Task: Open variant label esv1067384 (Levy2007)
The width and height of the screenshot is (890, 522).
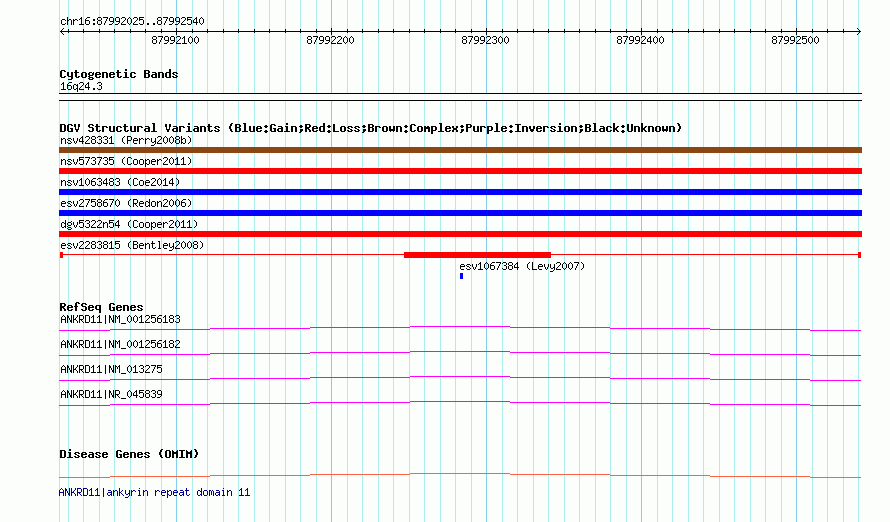Action: pos(522,266)
